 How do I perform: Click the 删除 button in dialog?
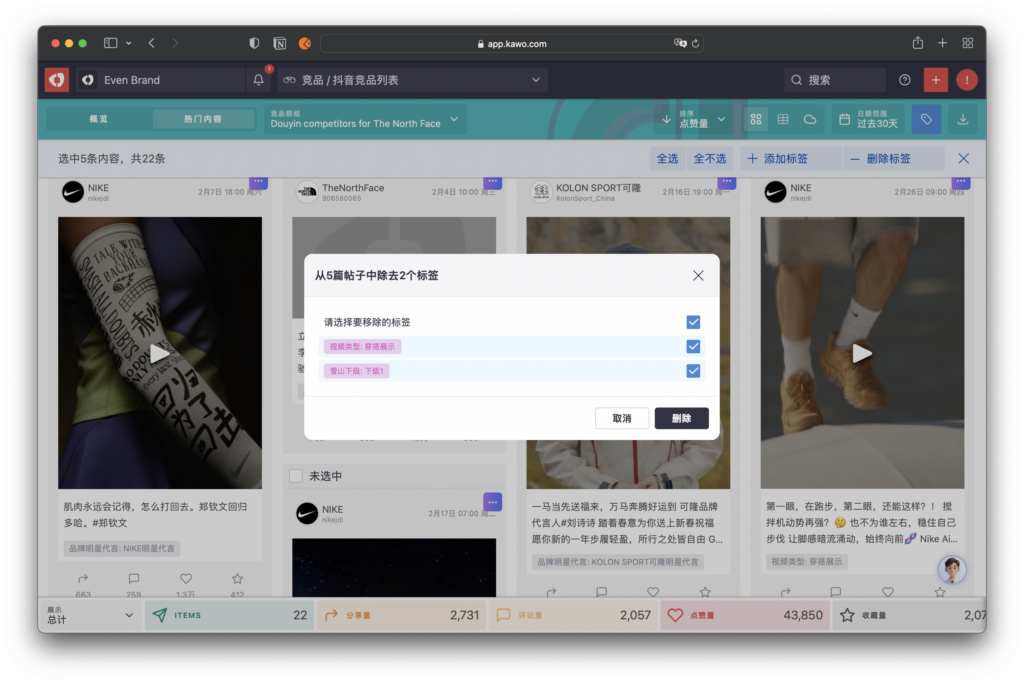(x=681, y=418)
